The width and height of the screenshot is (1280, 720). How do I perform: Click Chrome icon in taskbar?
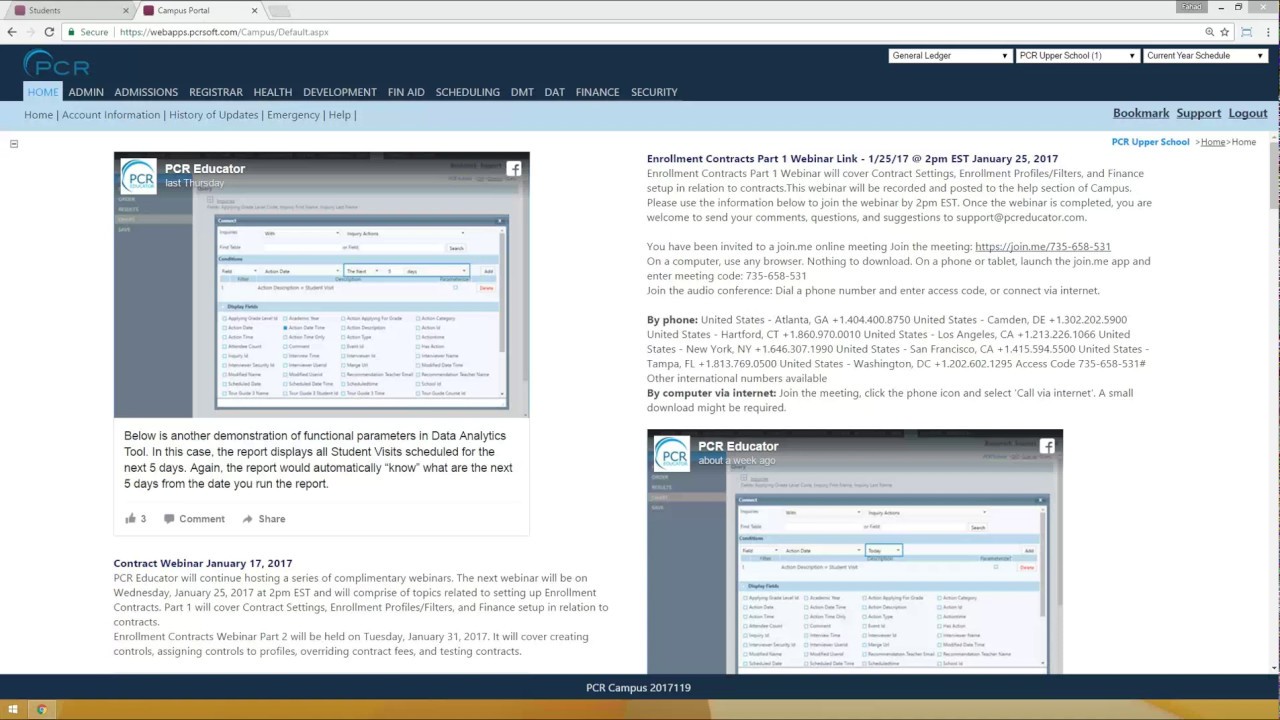[42, 710]
